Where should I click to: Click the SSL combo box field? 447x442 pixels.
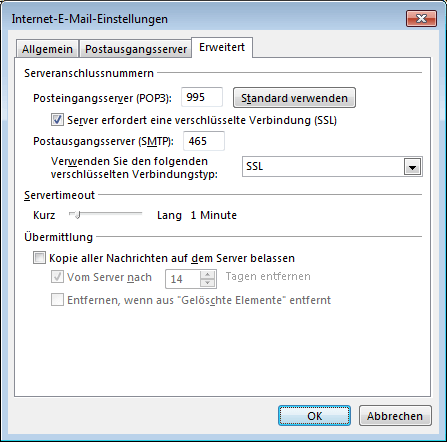coord(332,166)
